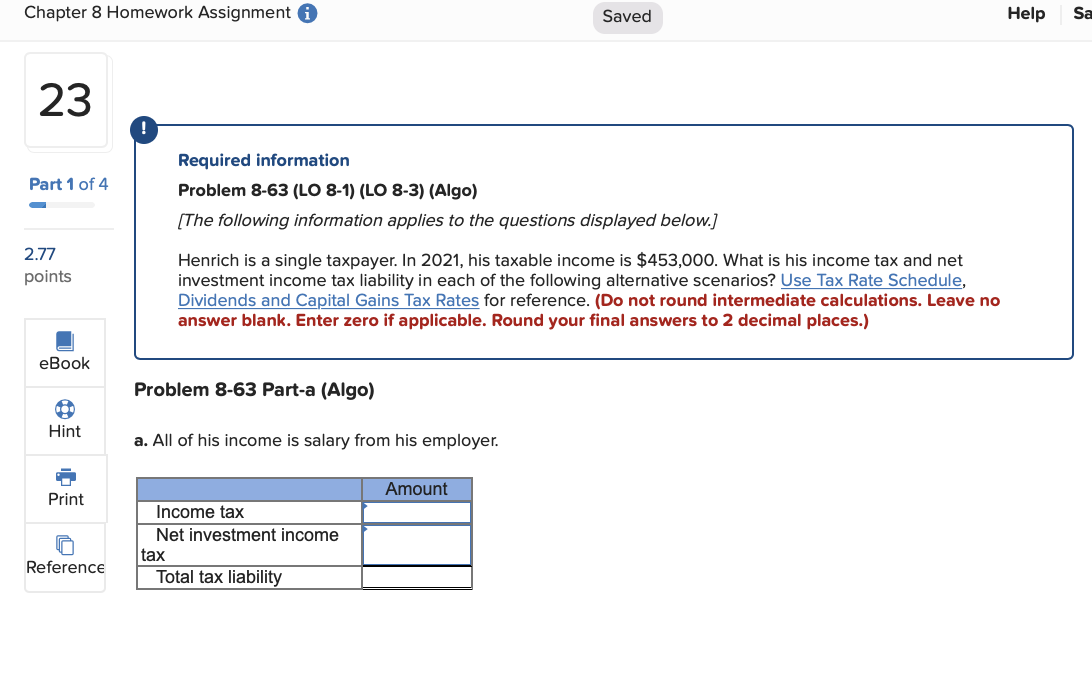Click the Problem 8-63 Part-a heading
Viewport: 1092px width, 674px height.
click(x=252, y=389)
